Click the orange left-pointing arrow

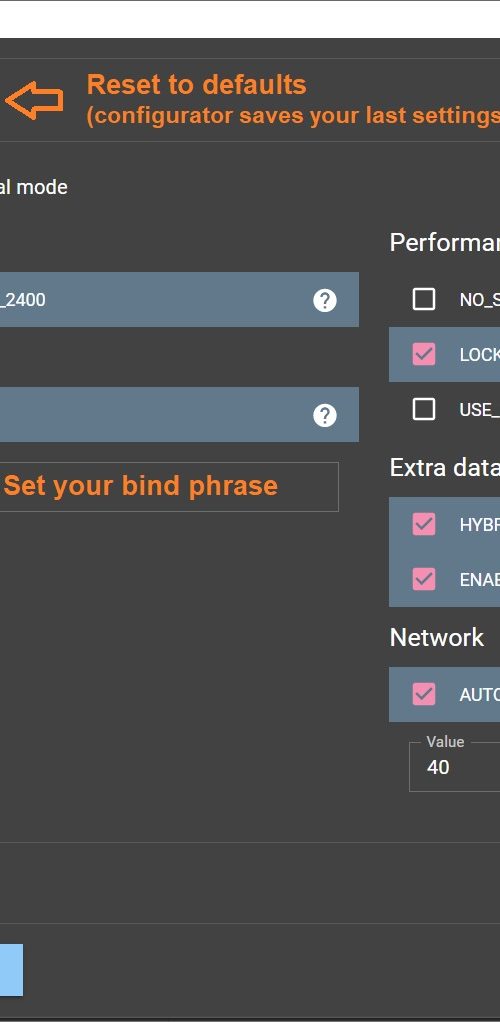pyautogui.click(x=34, y=100)
